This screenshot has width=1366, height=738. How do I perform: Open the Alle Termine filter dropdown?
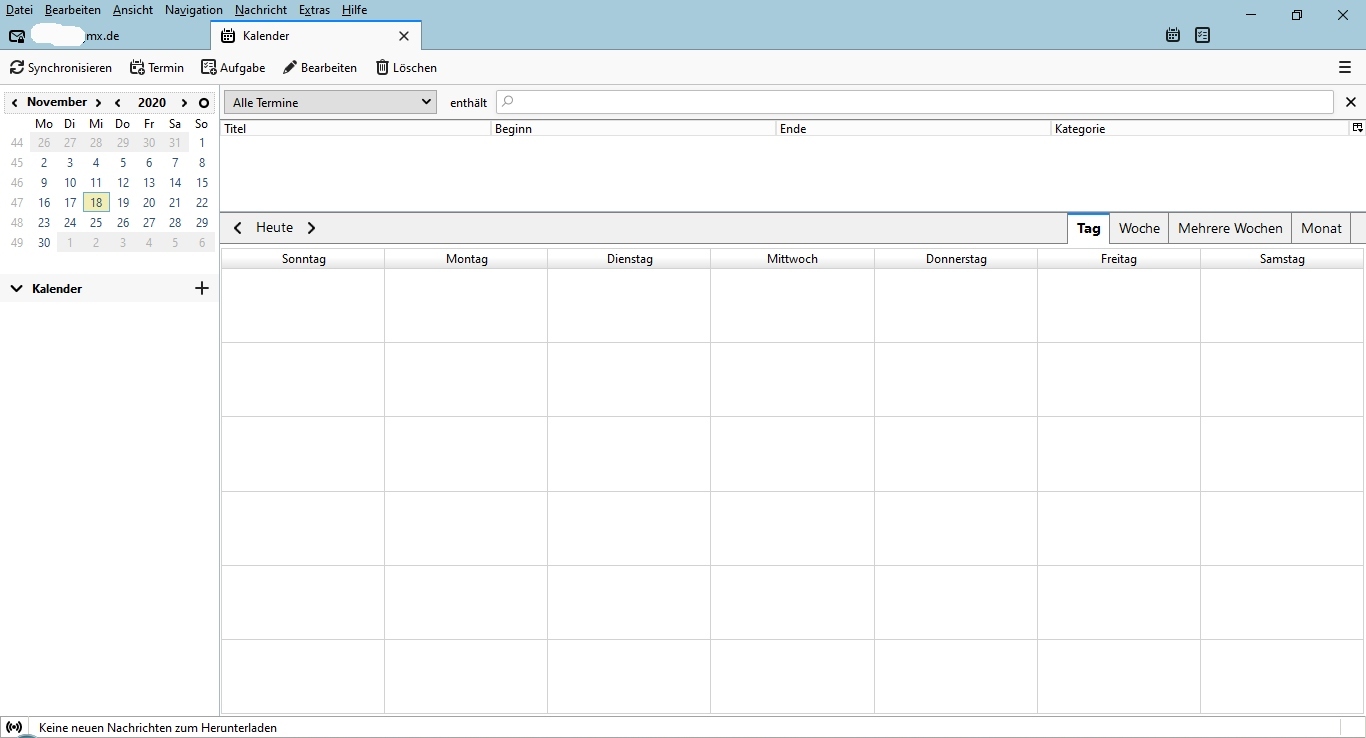330,102
